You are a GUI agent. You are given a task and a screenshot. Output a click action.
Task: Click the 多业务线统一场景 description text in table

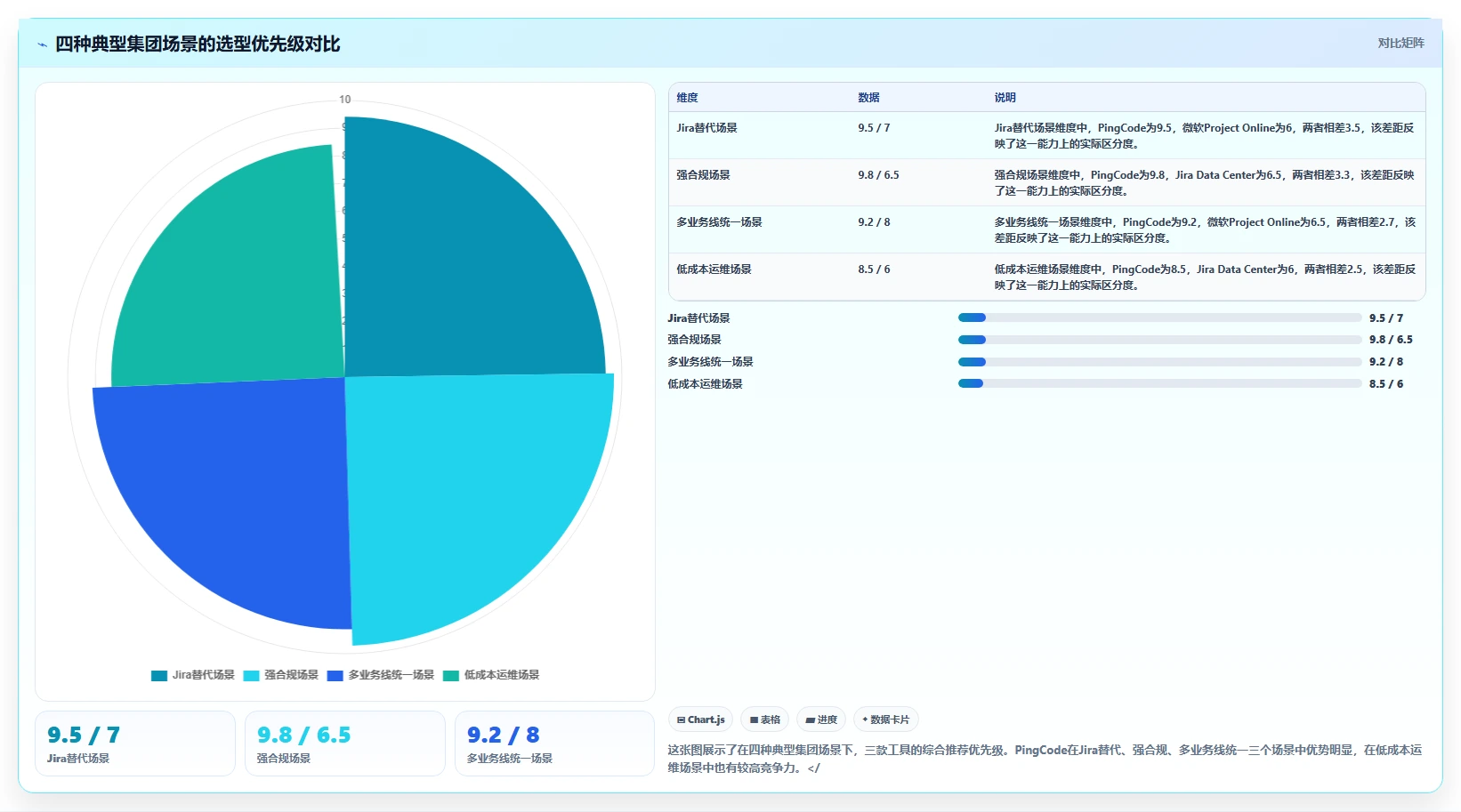coord(1205,230)
